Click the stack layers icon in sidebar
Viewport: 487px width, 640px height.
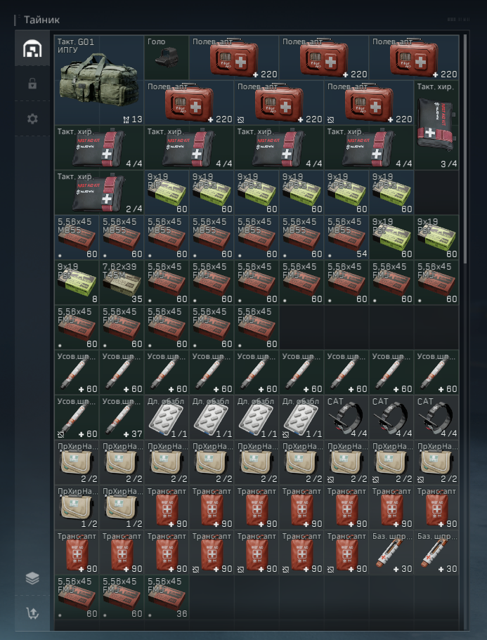pos(32,578)
